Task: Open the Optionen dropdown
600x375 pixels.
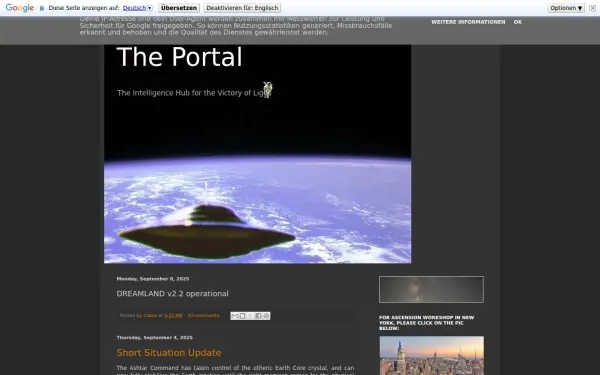Action: tap(566, 8)
